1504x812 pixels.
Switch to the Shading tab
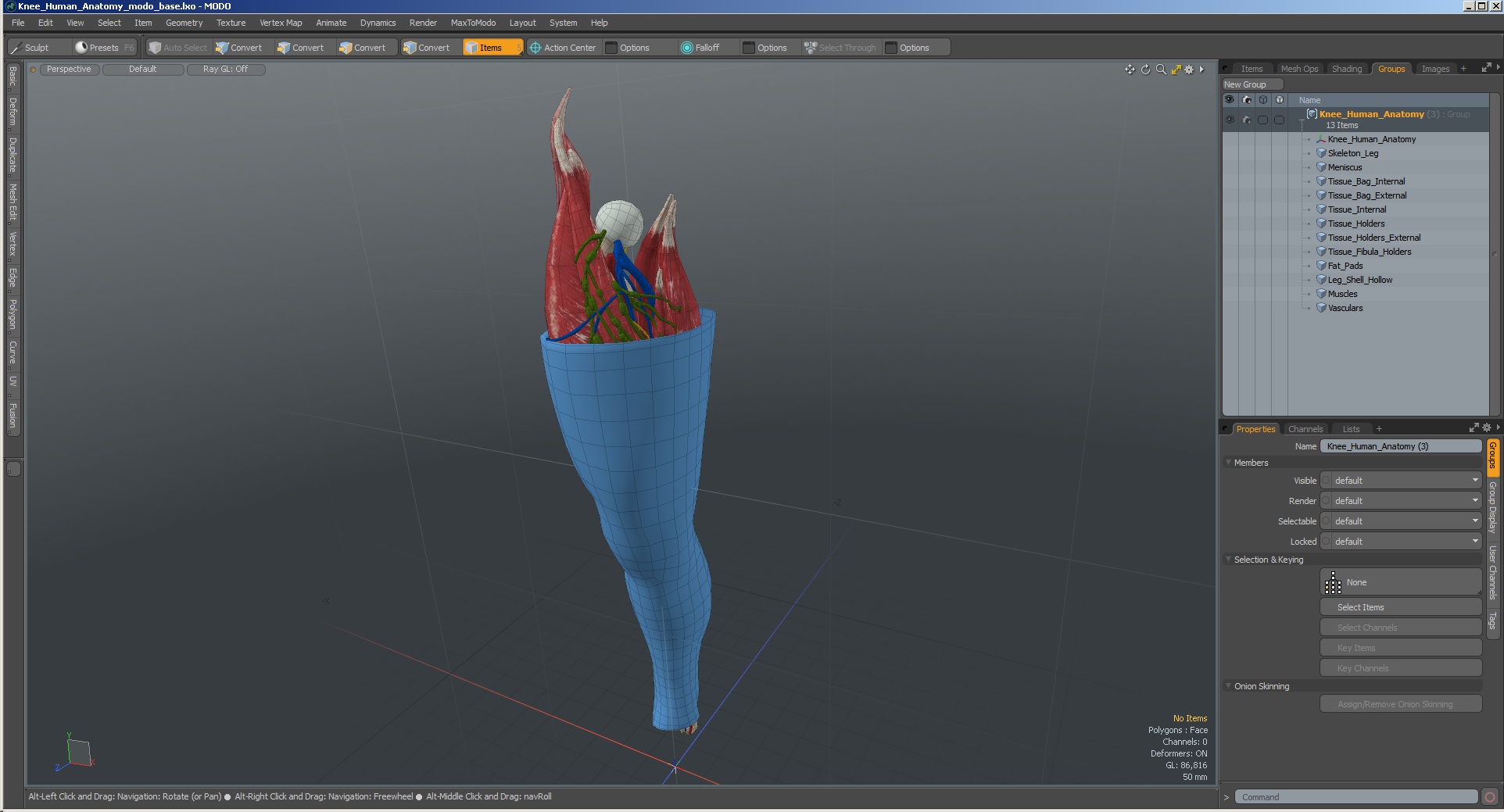click(1347, 69)
